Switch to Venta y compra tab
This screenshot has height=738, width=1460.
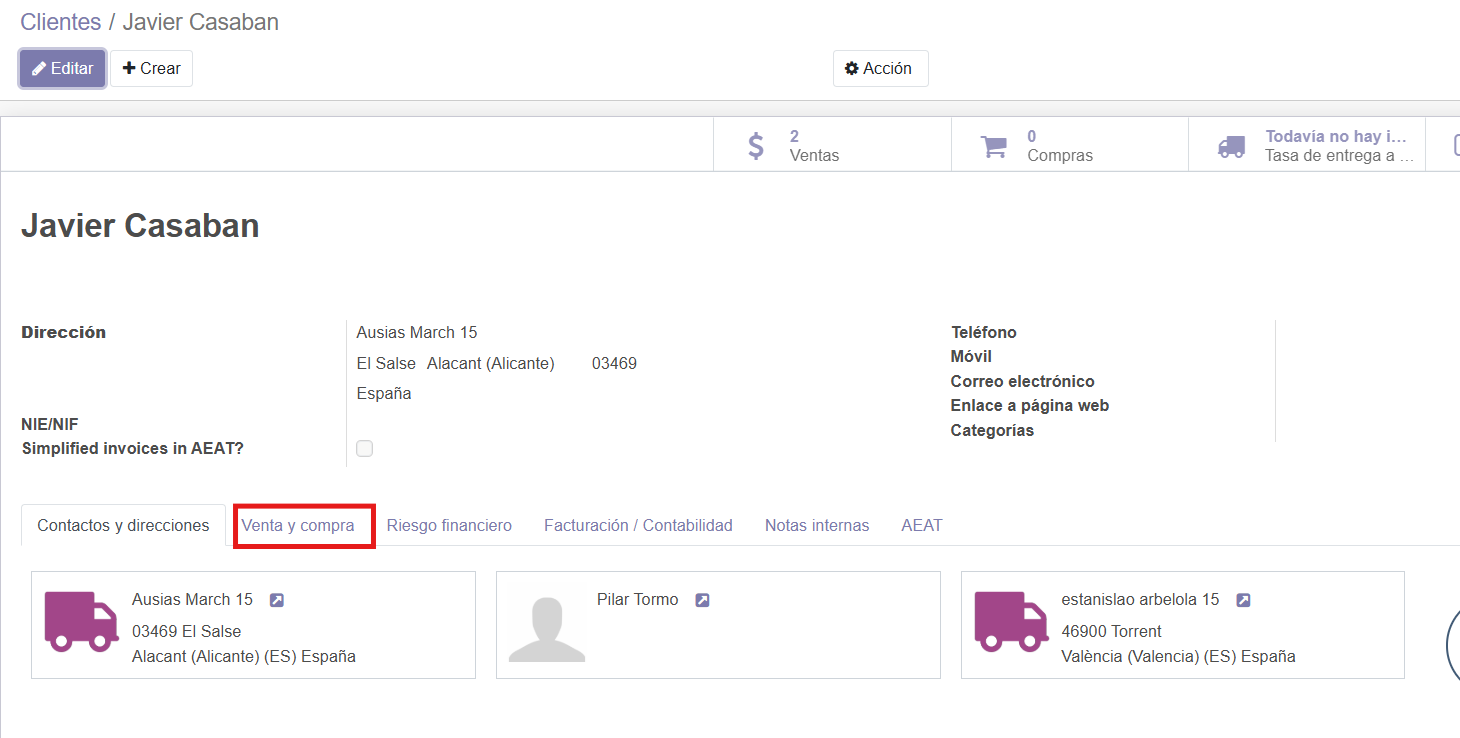point(298,525)
